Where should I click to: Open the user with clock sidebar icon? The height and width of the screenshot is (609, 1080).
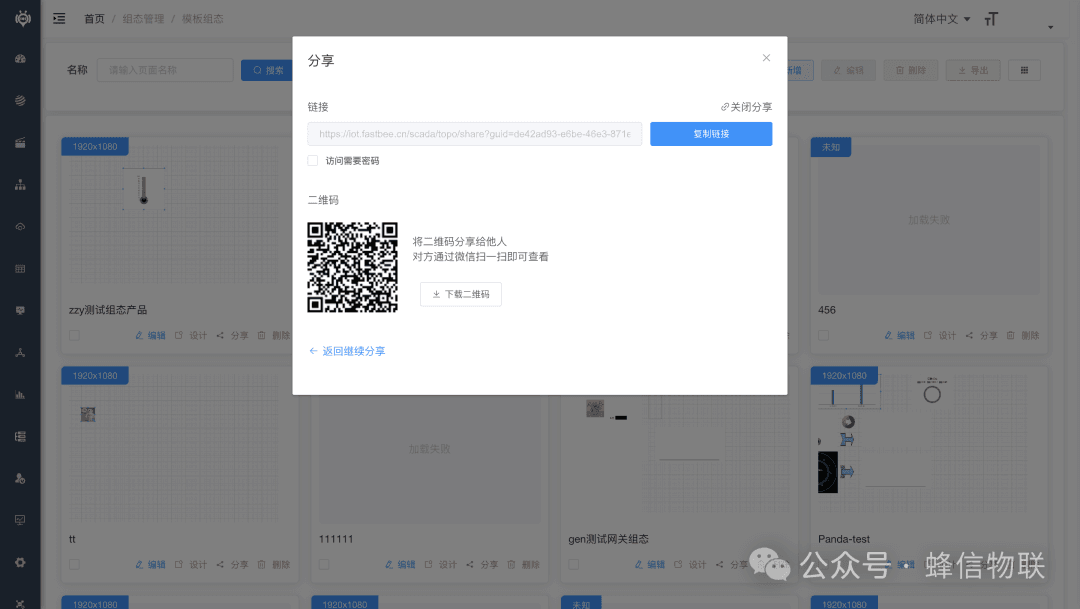tap(21, 478)
